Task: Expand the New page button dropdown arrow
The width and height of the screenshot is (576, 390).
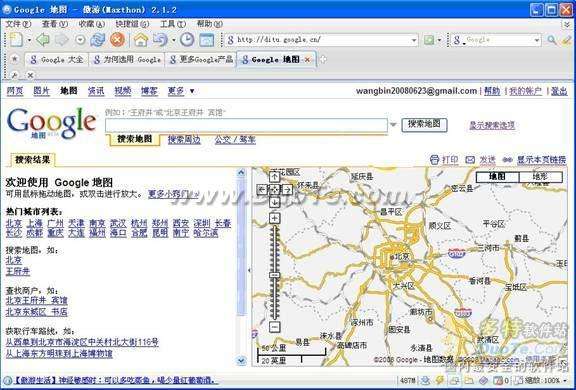Action: point(29,40)
